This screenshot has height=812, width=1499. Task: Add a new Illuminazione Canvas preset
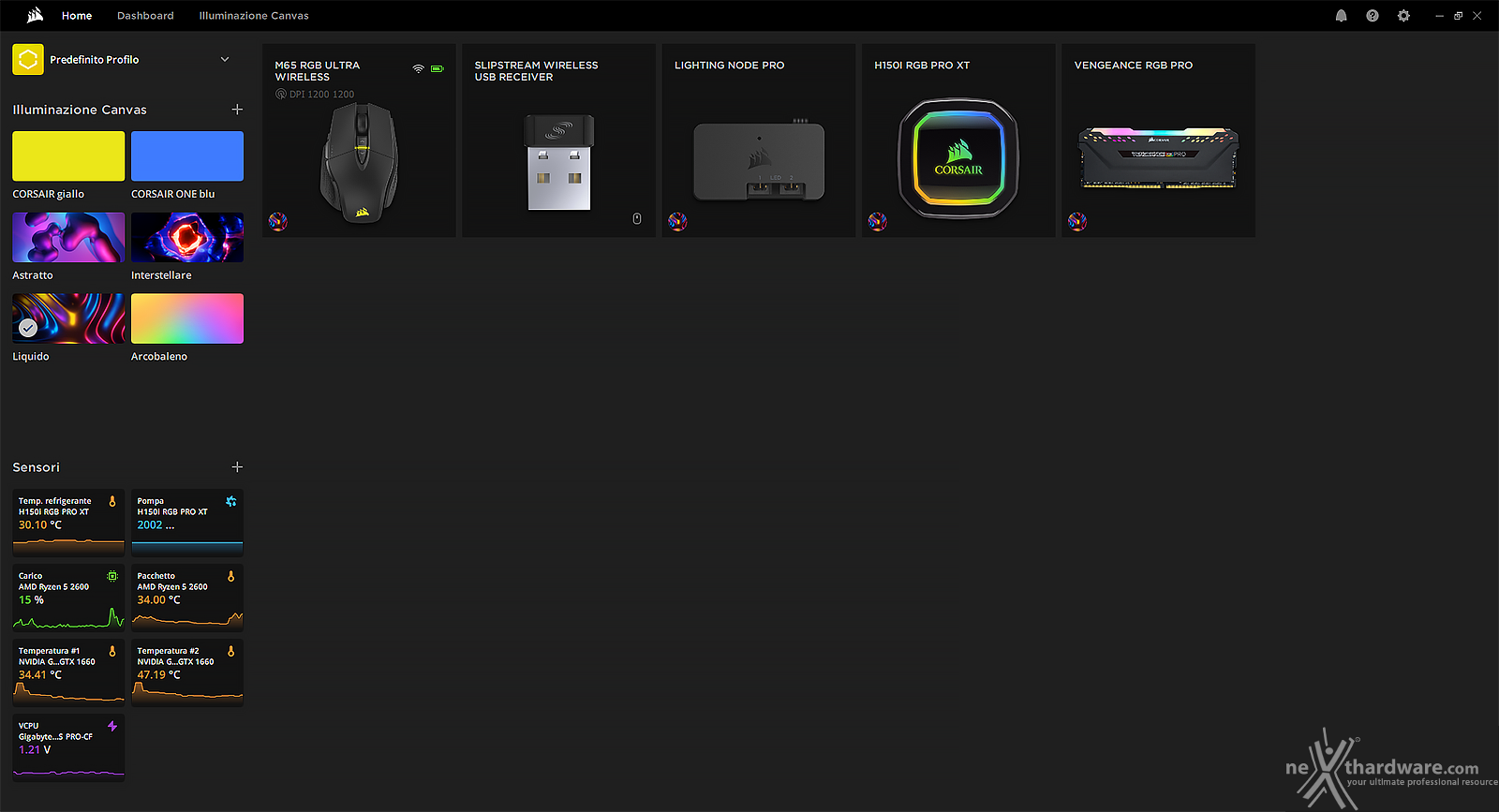(237, 110)
